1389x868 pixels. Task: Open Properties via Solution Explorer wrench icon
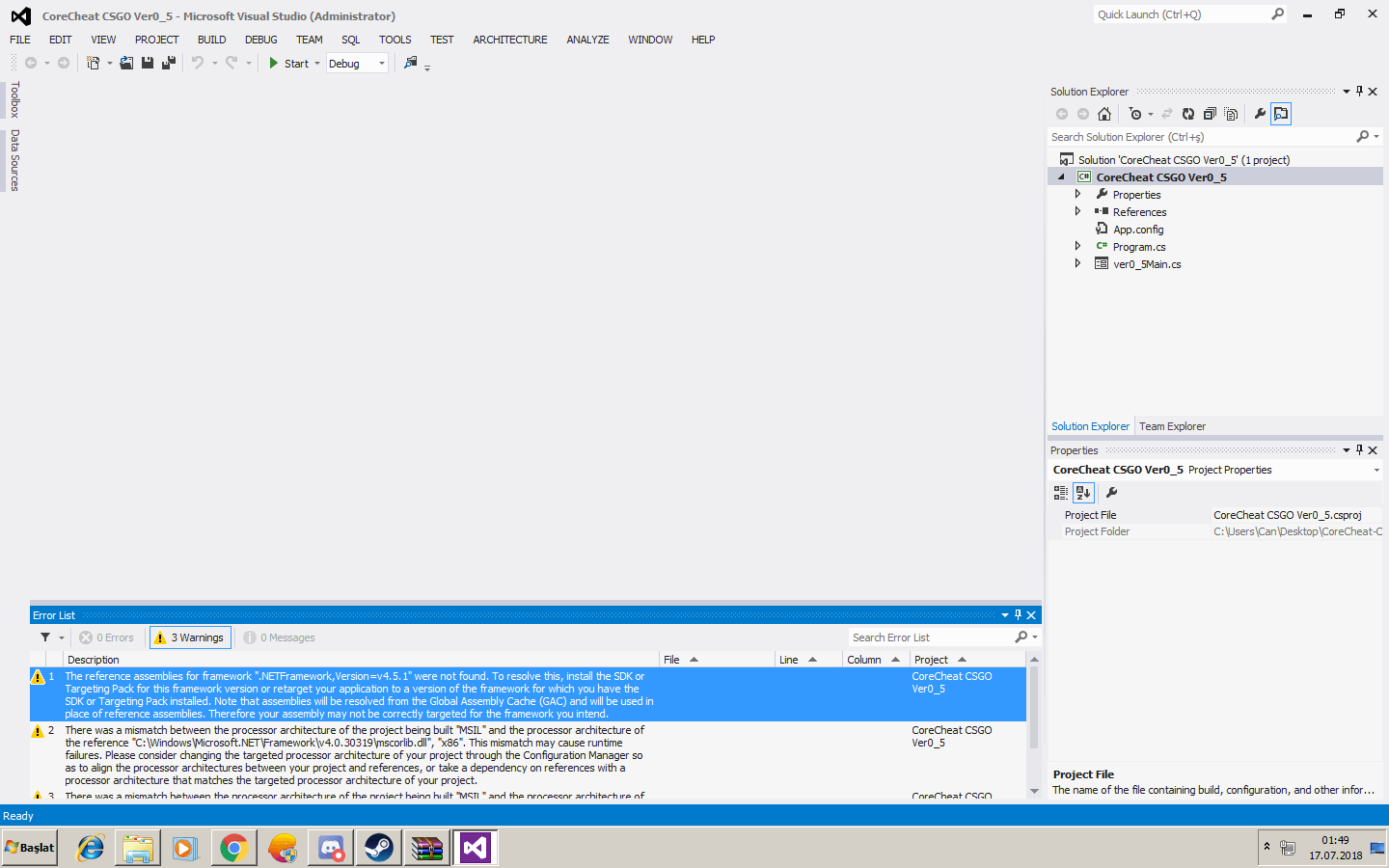[x=1260, y=114]
